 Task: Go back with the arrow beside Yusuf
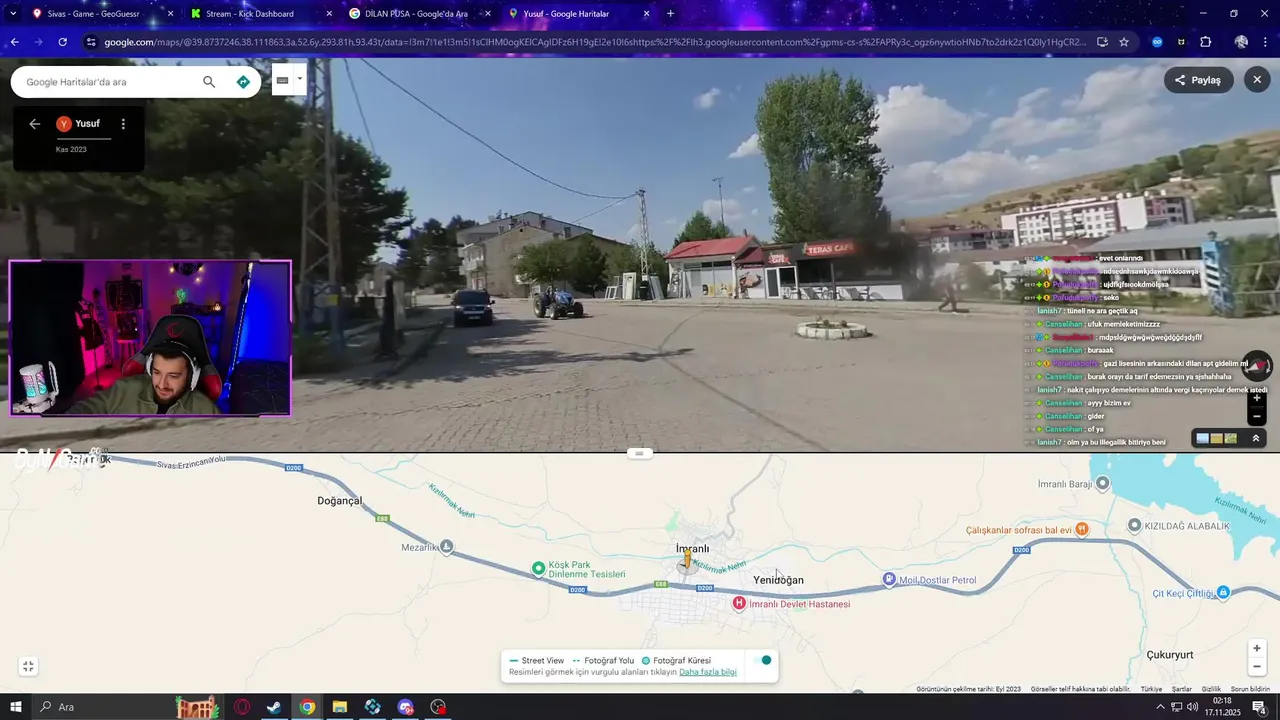pyautogui.click(x=35, y=124)
